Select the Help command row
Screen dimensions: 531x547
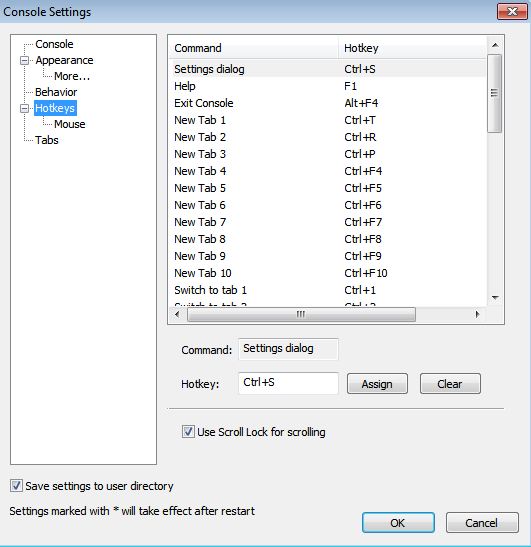[328, 86]
